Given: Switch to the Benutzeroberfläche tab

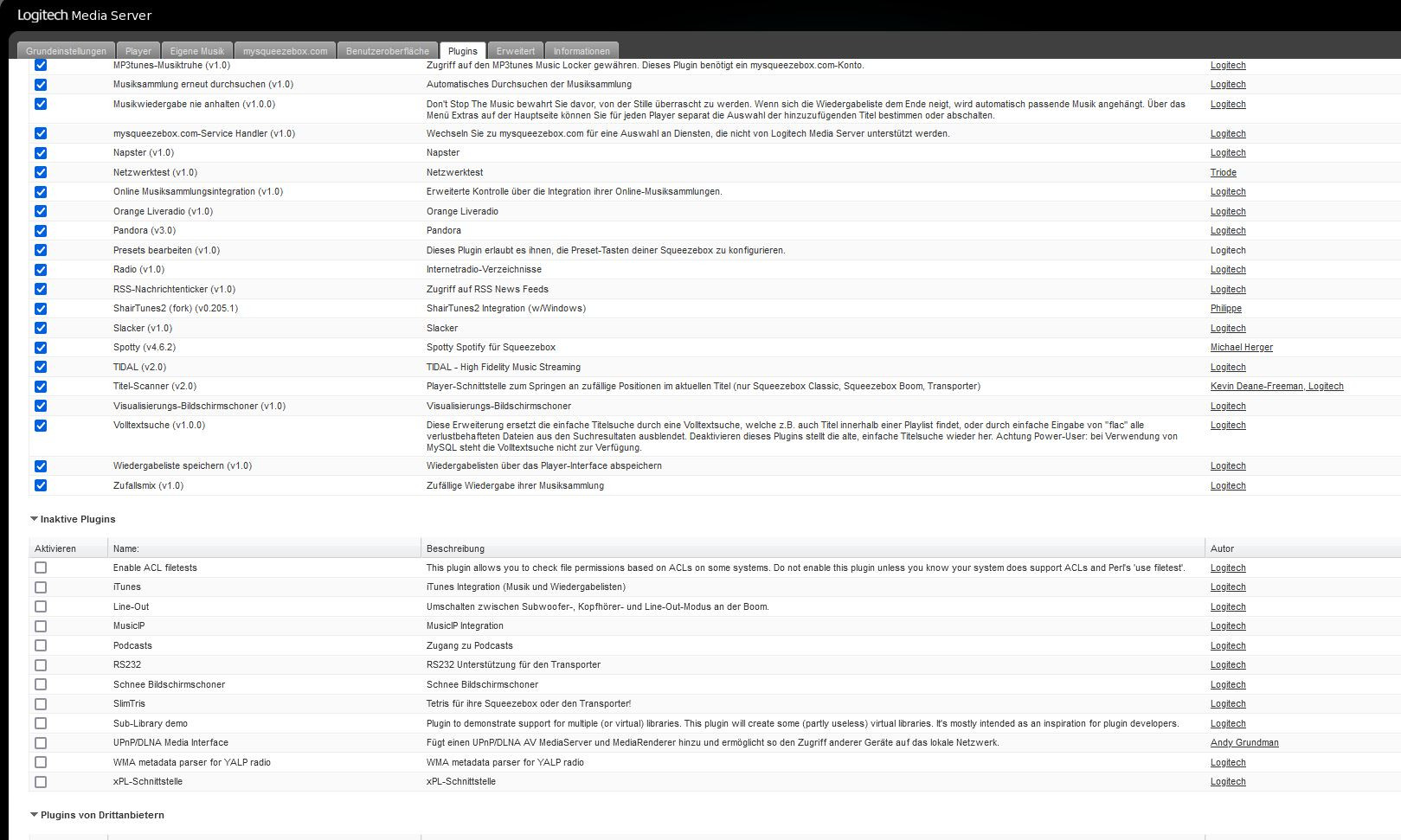Looking at the screenshot, I should (388, 51).
